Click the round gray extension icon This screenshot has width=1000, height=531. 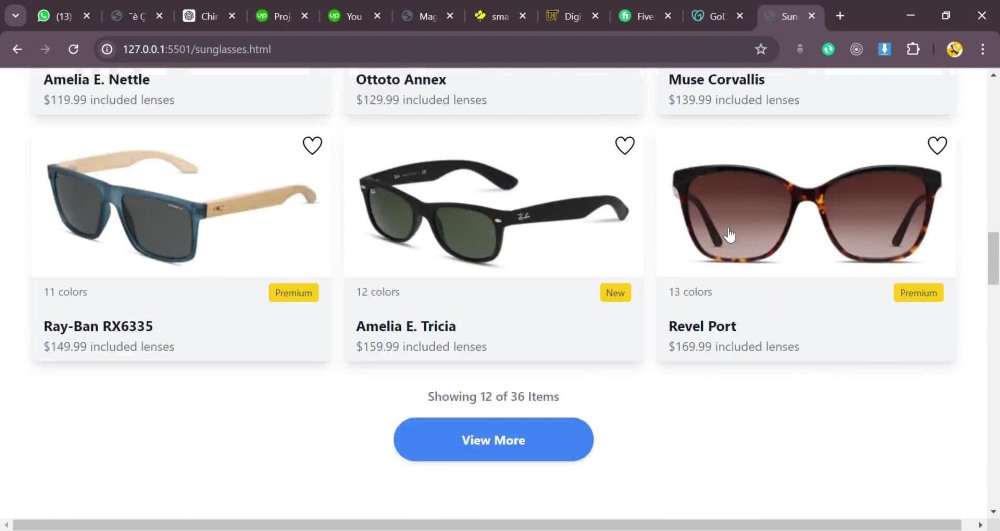click(x=856, y=49)
